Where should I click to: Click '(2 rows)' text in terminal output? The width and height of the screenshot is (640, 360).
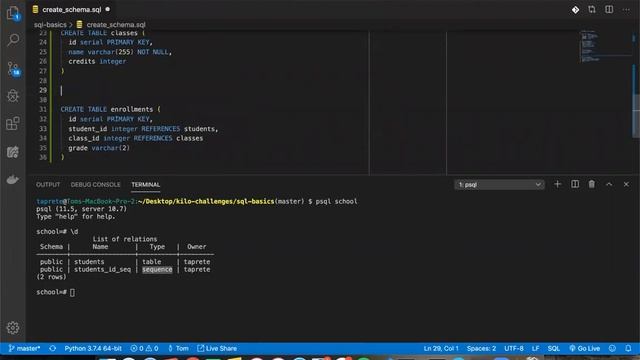[51, 277]
